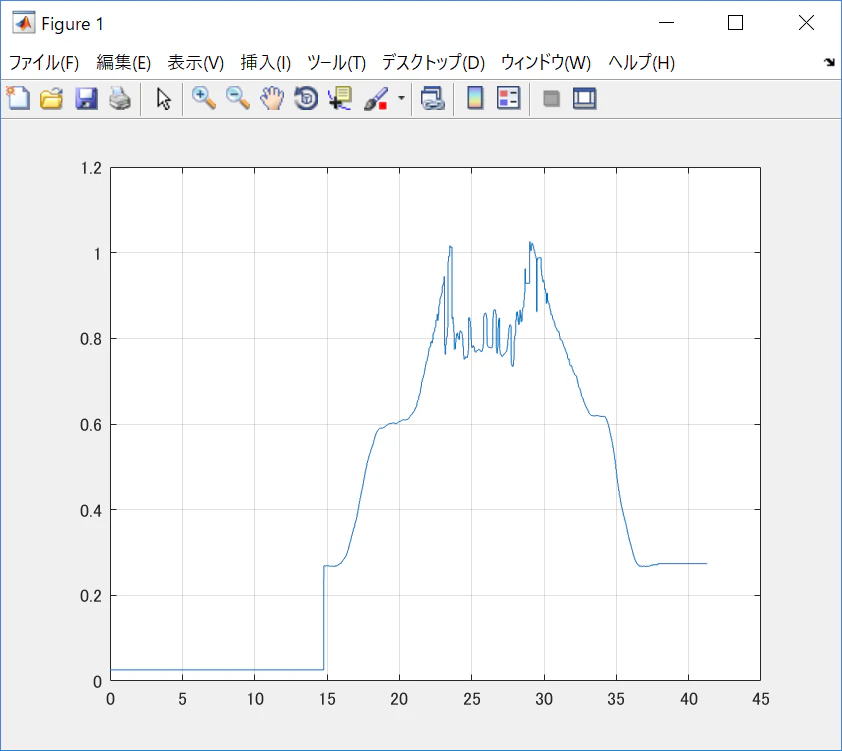This screenshot has height=751, width=842.
Task: Open the 編集(E) menu
Action: pyautogui.click(x=124, y=63)
